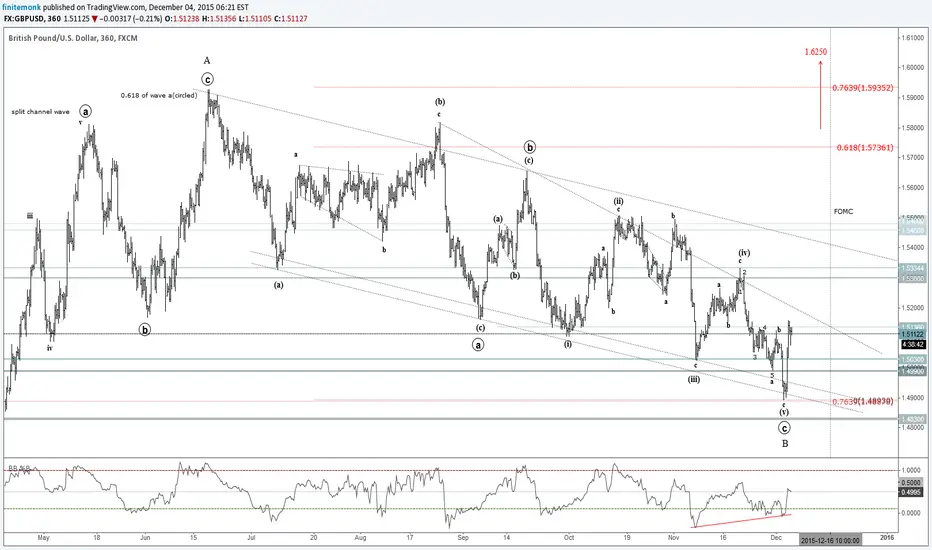Image resolution: width=932 pixels, height=550 pixels.
Task: Select the 1.61000 price axis label
Action: click(912, 37)
